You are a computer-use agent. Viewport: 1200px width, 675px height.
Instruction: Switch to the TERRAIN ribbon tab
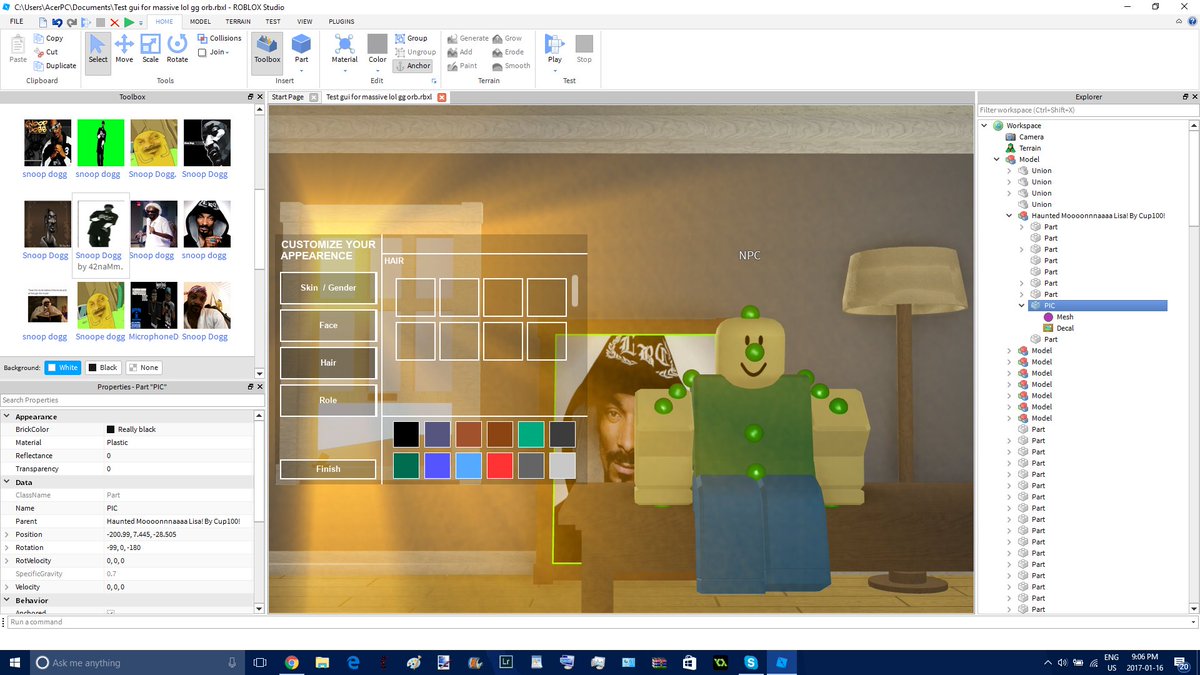click(x=238, y=21)
